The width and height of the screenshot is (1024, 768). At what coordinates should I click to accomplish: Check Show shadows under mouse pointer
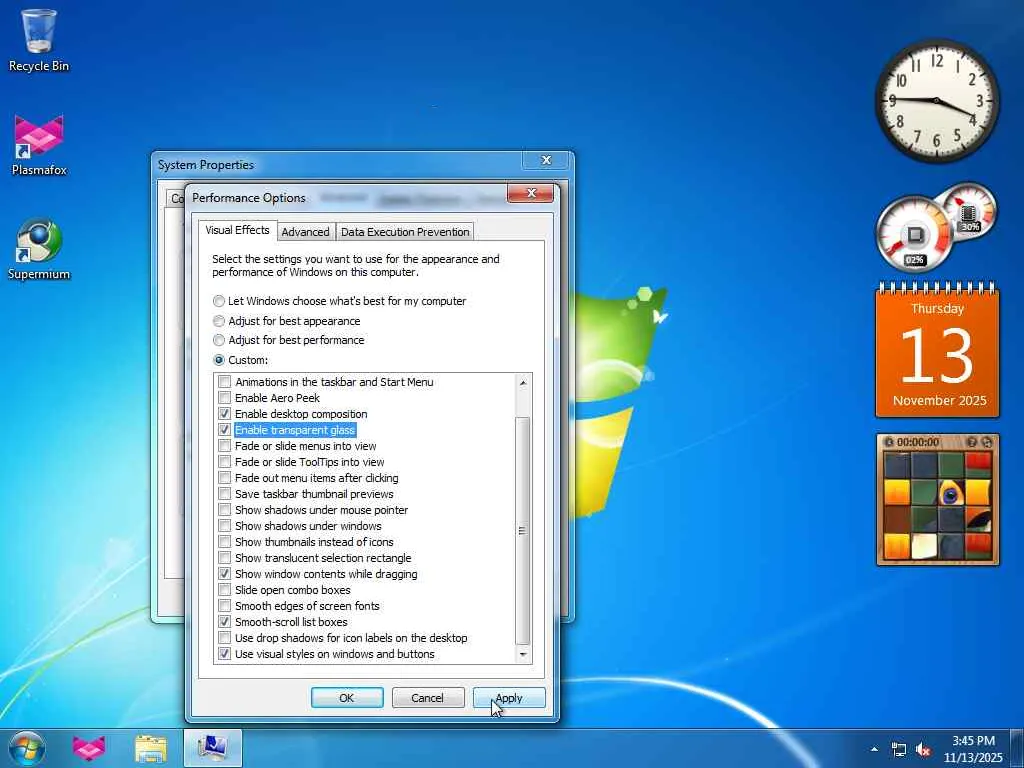pyautogui.click(x=225, y=509)
